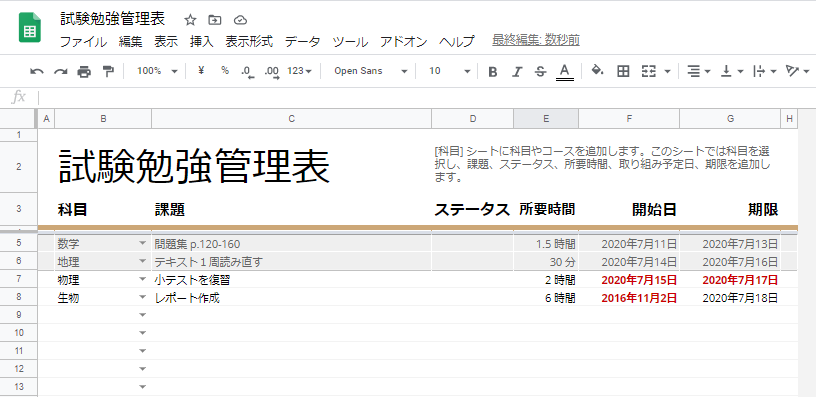Open the アドオン menu
This screenshot has height=397, width=816.
pos(403,42)
